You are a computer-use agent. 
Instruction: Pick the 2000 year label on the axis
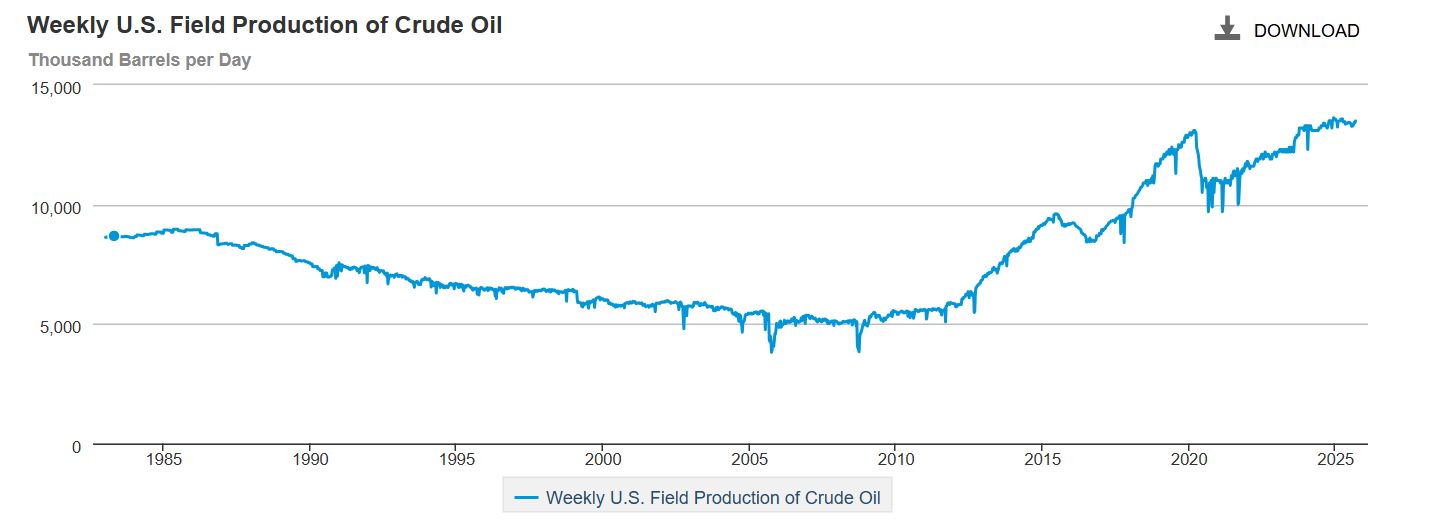[602, 461]
